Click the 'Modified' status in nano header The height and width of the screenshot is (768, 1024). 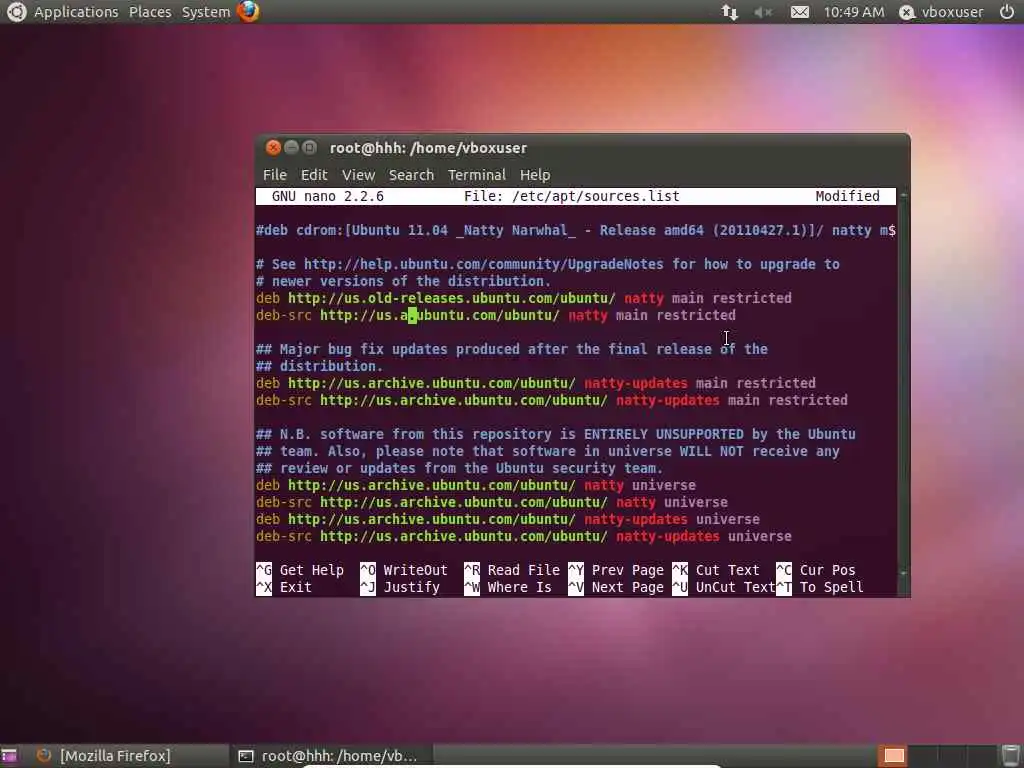[x=847, y=196]
